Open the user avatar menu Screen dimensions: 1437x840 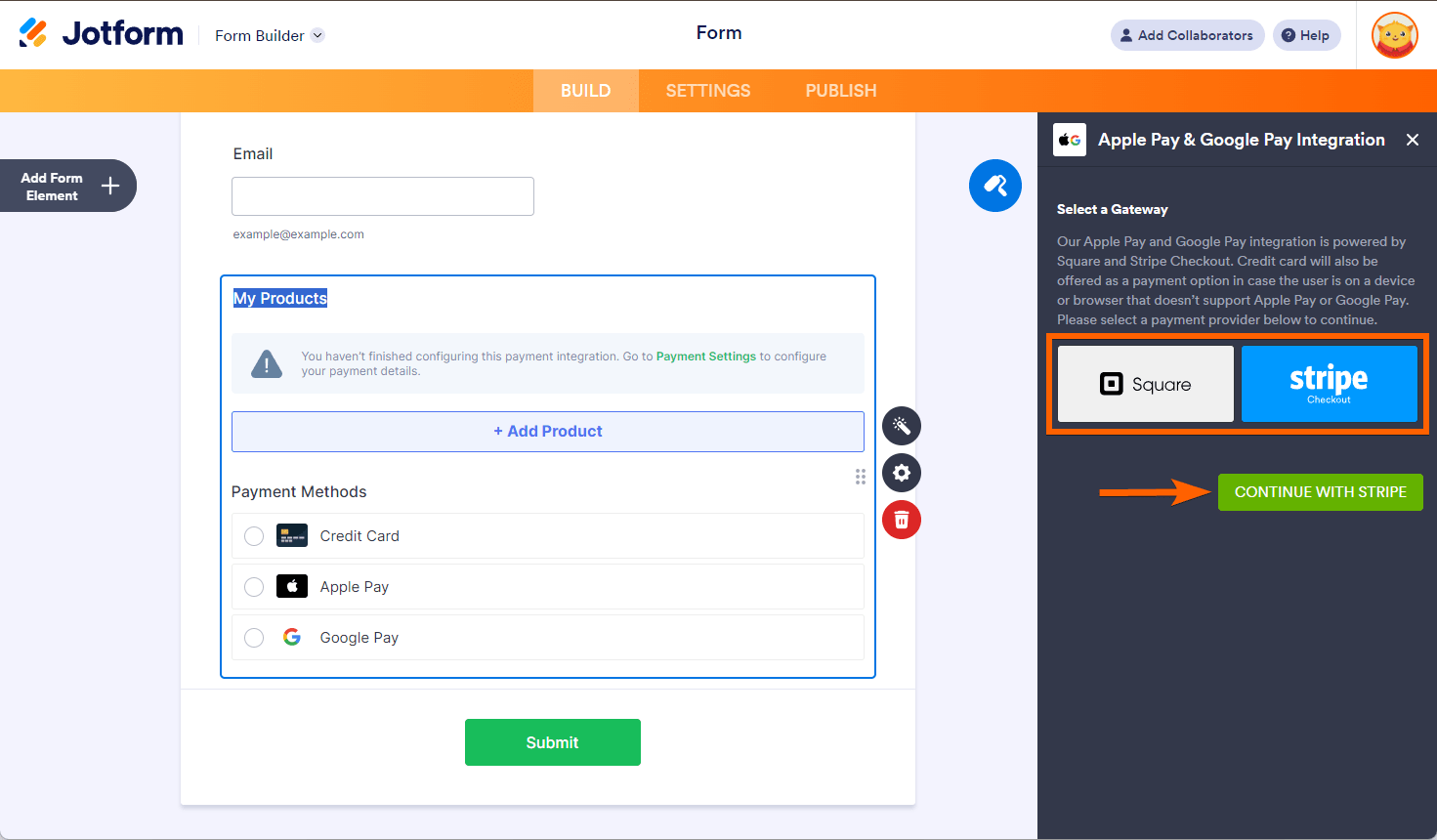[x=1395, y=35]
